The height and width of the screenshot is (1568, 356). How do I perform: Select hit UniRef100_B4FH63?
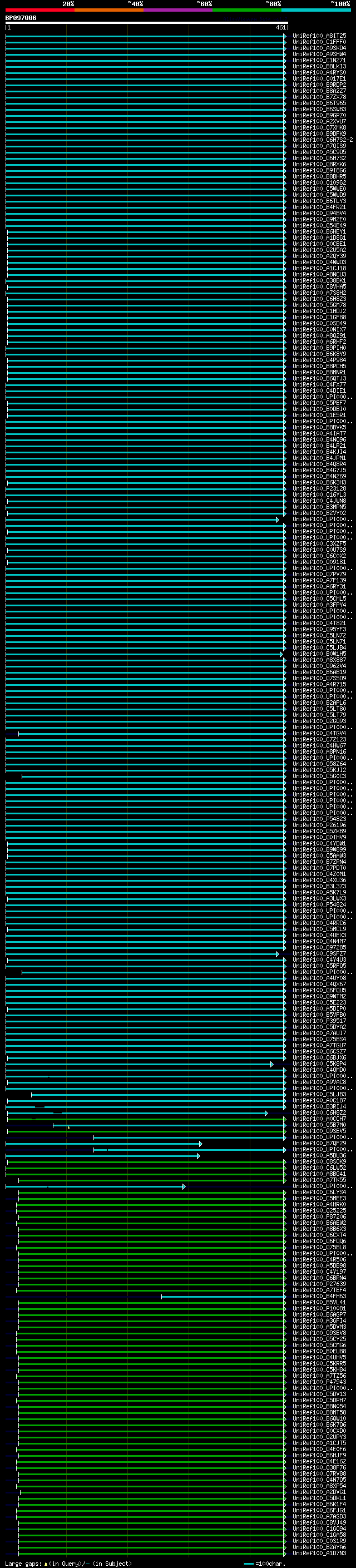319,1297
